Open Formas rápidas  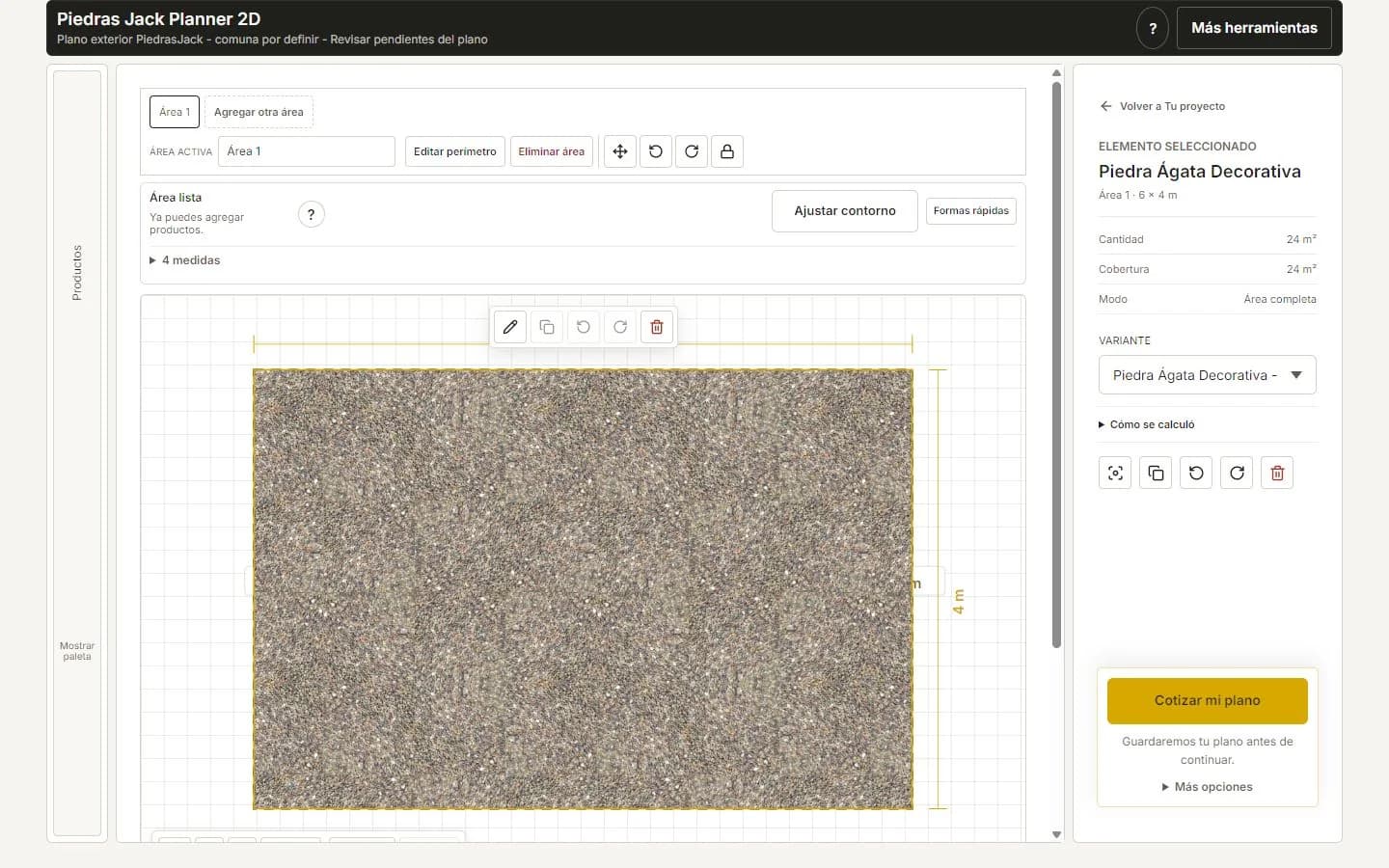(x=971, y=211)
